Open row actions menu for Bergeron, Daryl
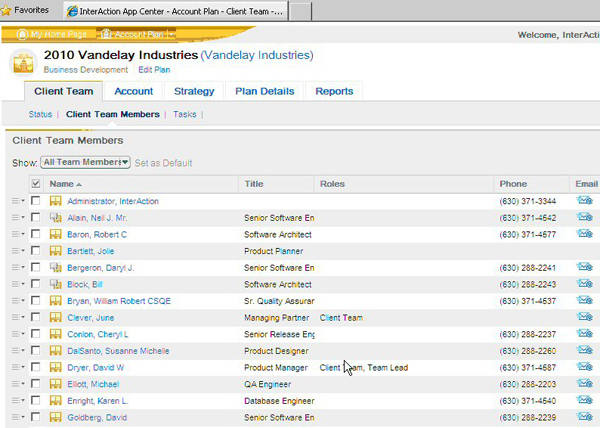The width and height of the screenshot is (600, 428). point(18,267)
